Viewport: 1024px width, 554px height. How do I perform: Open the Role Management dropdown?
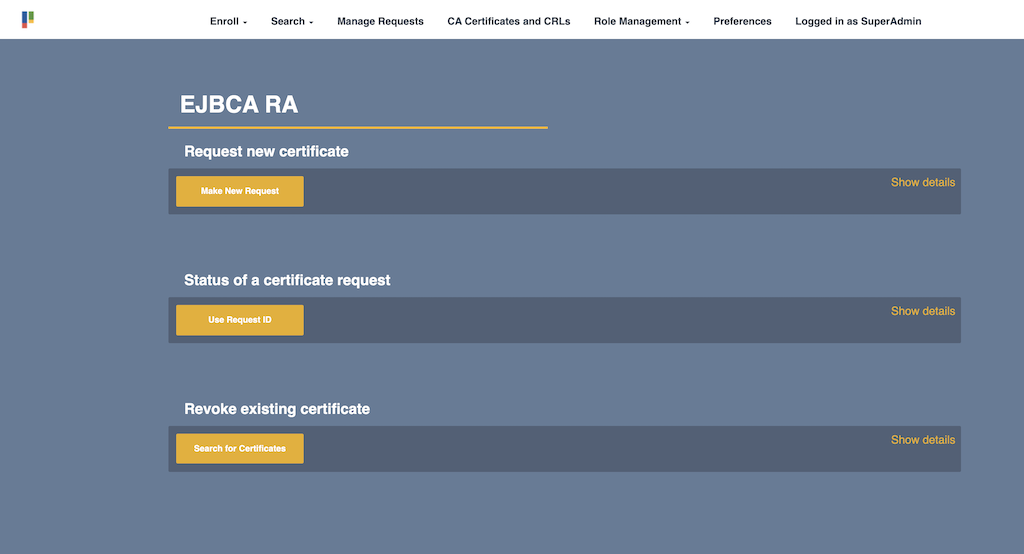point(641,21)
